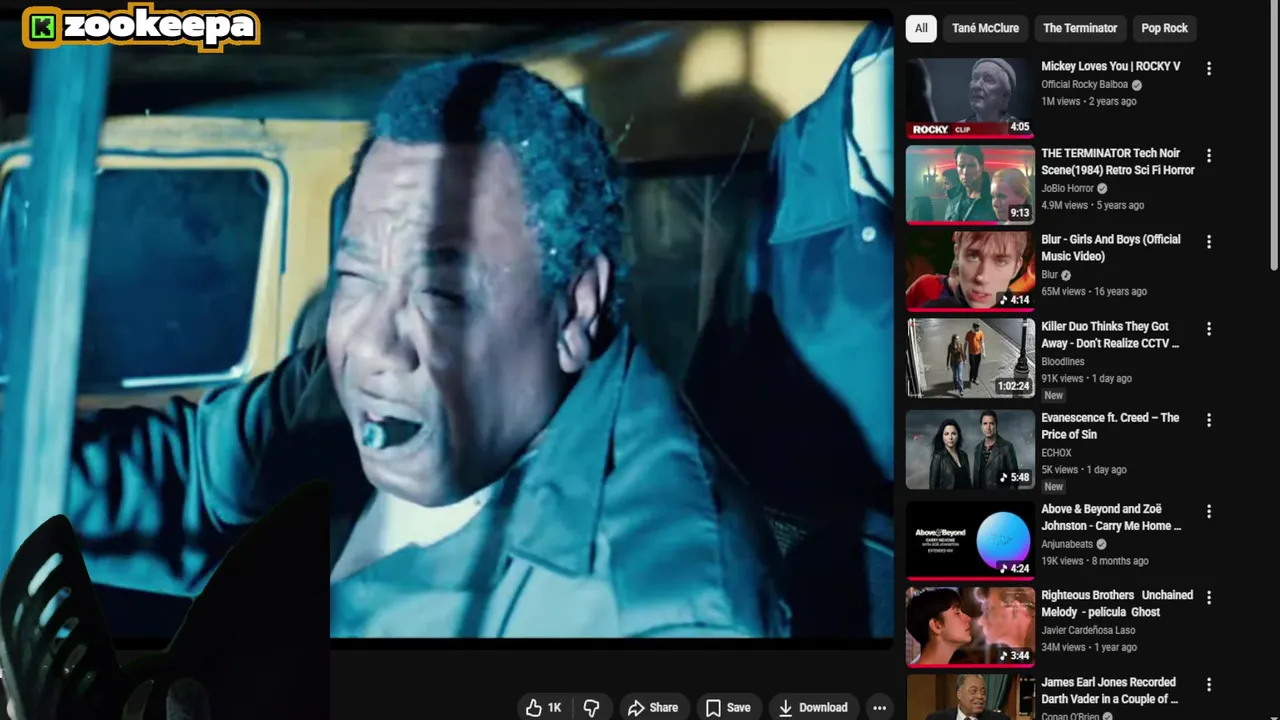The width and height of the screenshot is (1280, 720).
Task: Download the video
Action: click(813, 707)
